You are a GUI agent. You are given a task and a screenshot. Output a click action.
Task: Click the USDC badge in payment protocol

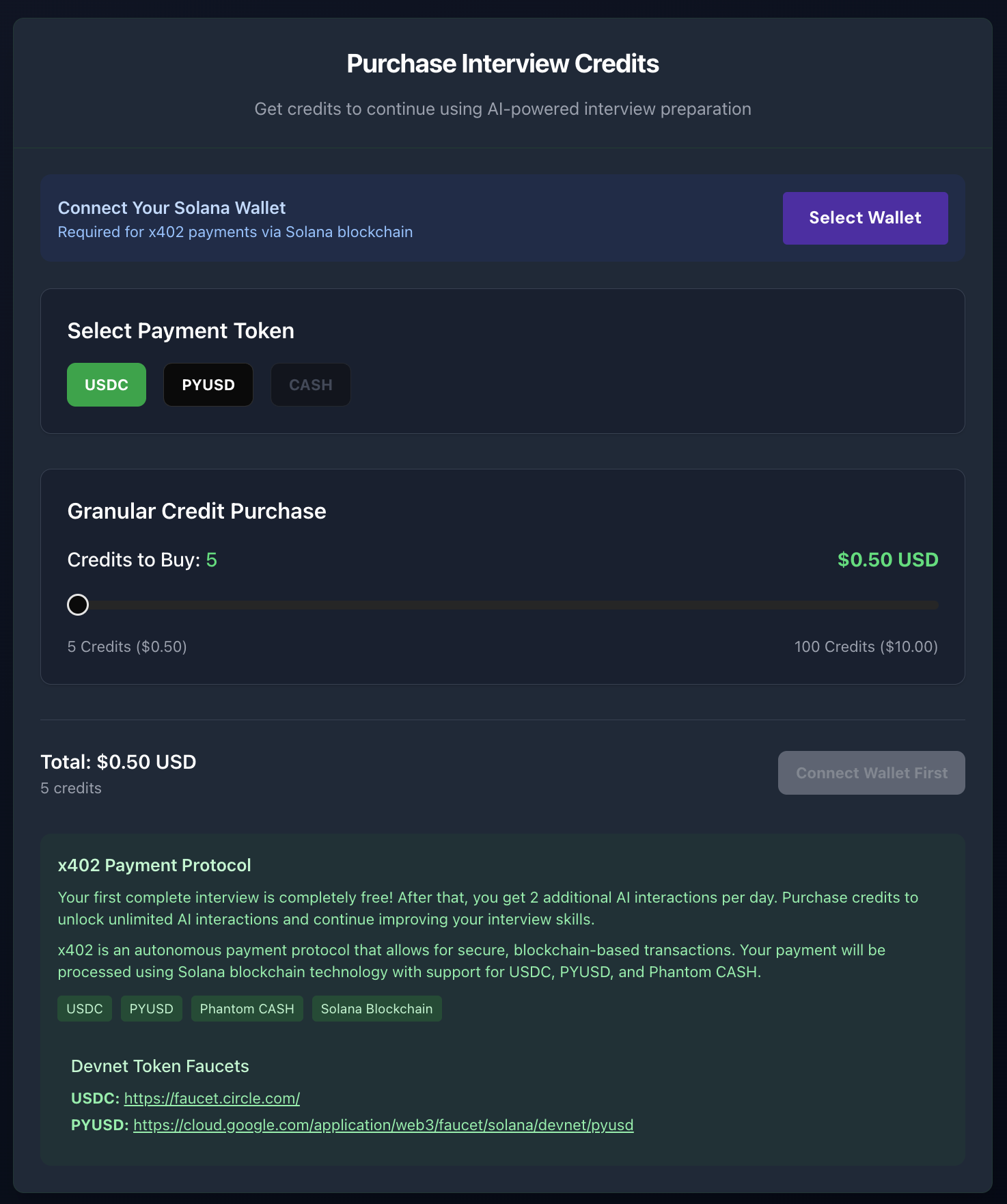84,1008
